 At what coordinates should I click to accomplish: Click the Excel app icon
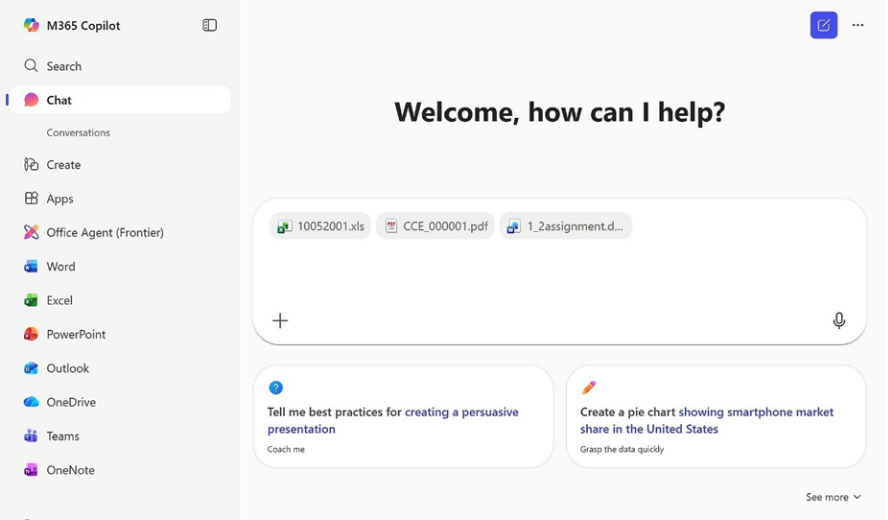tap(31, 300)
